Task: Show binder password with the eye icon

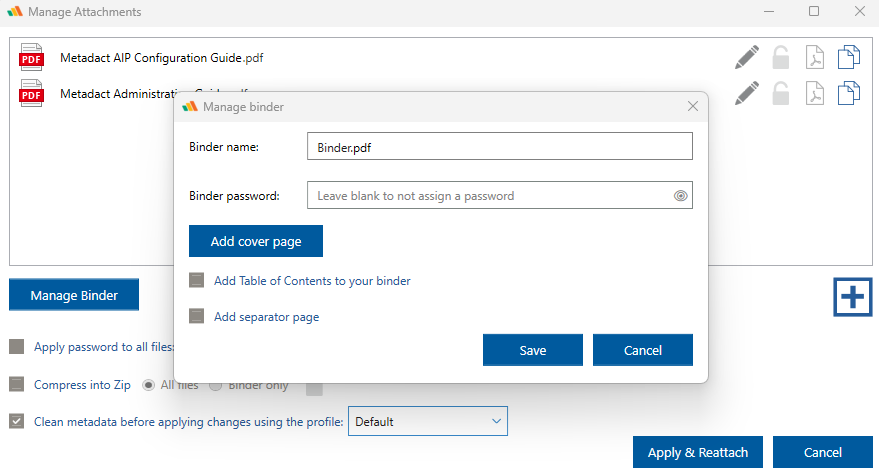Action: (681, 196)
